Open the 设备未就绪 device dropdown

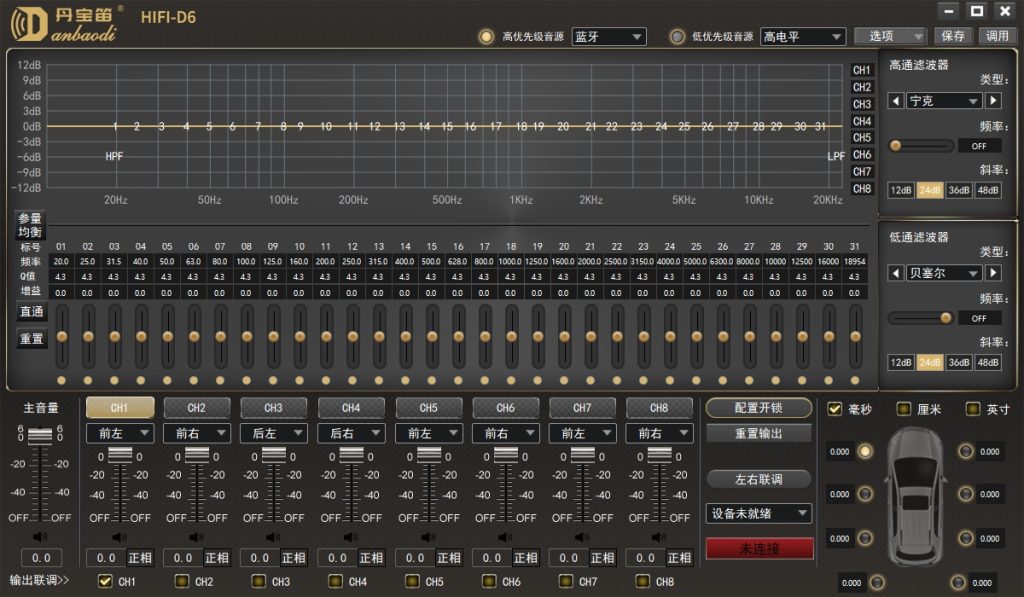759,513
